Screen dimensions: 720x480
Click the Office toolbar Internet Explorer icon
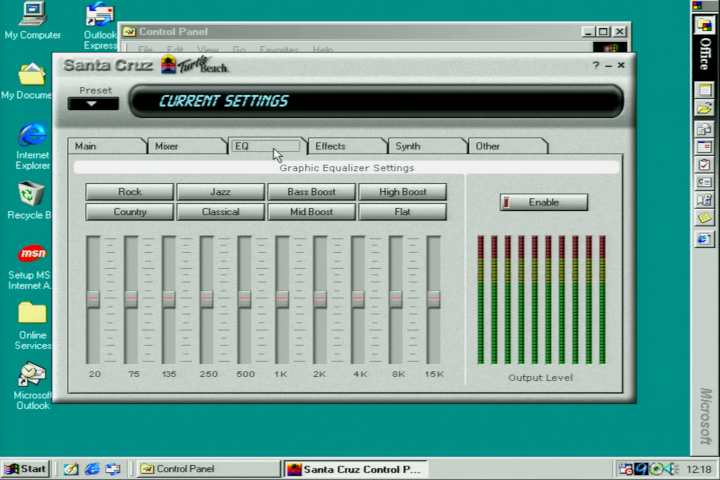point(705,239)
